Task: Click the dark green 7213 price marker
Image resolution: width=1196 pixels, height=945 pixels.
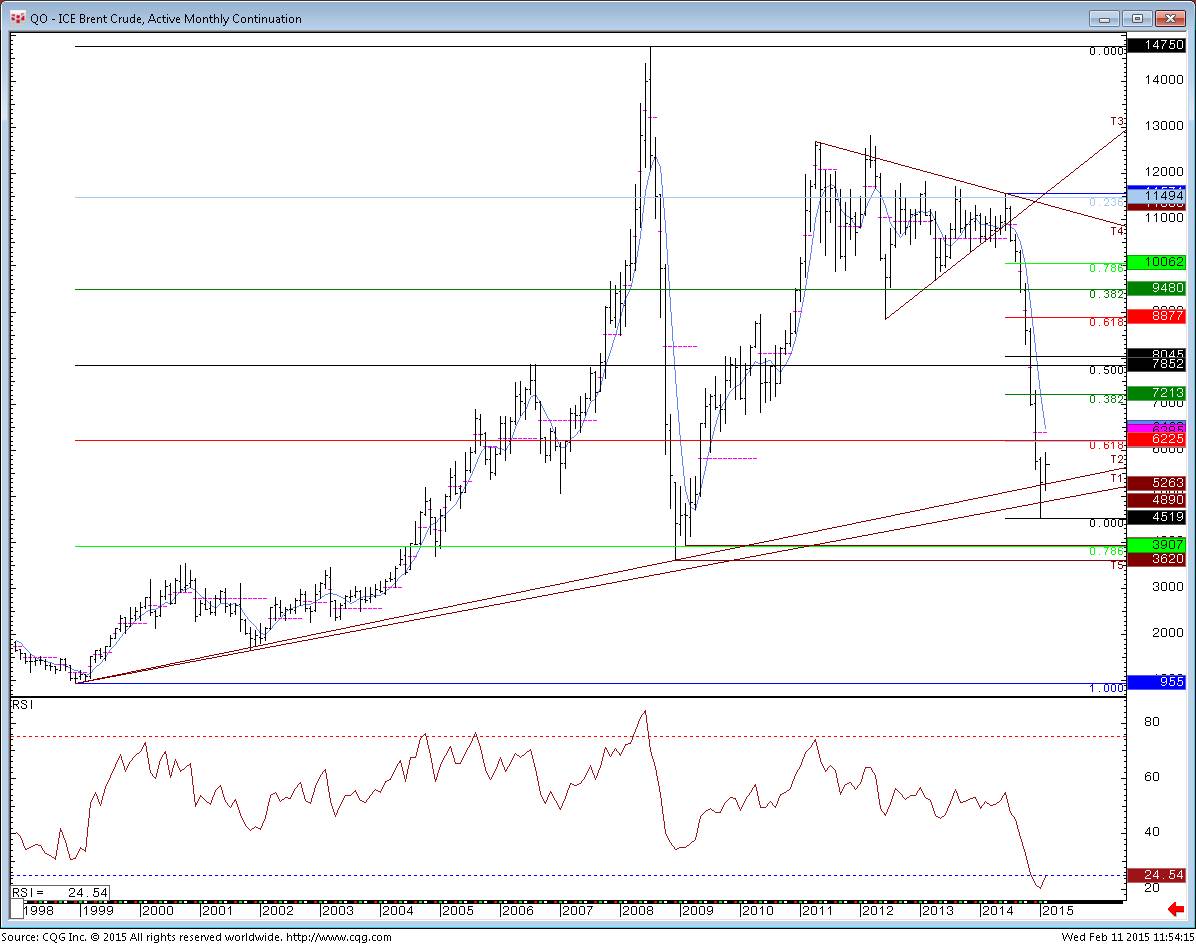Action: [x=1156, y=394]
